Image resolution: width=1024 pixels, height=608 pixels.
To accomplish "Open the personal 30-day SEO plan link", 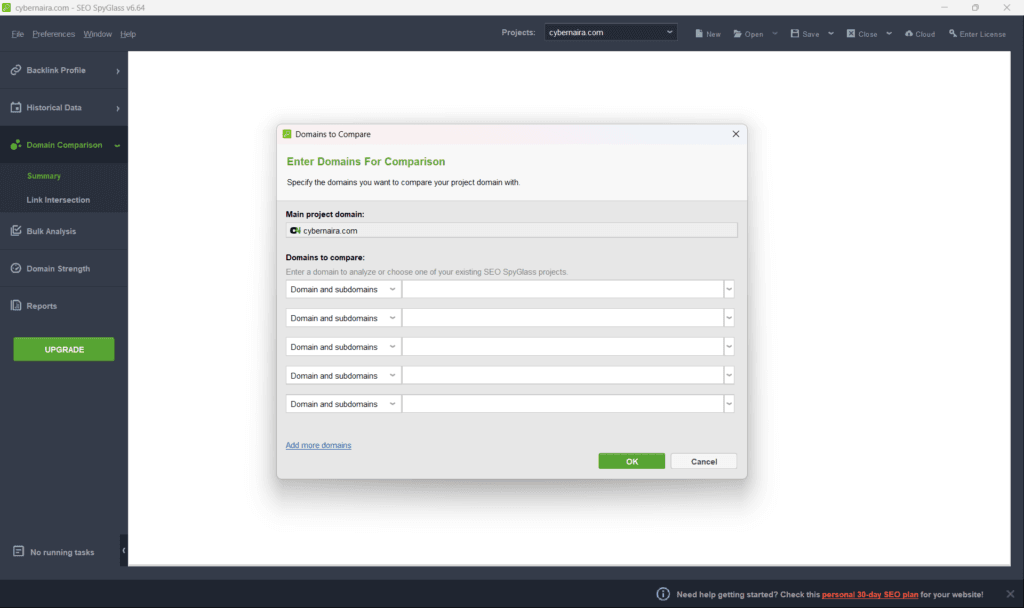I will pos(869,594).
